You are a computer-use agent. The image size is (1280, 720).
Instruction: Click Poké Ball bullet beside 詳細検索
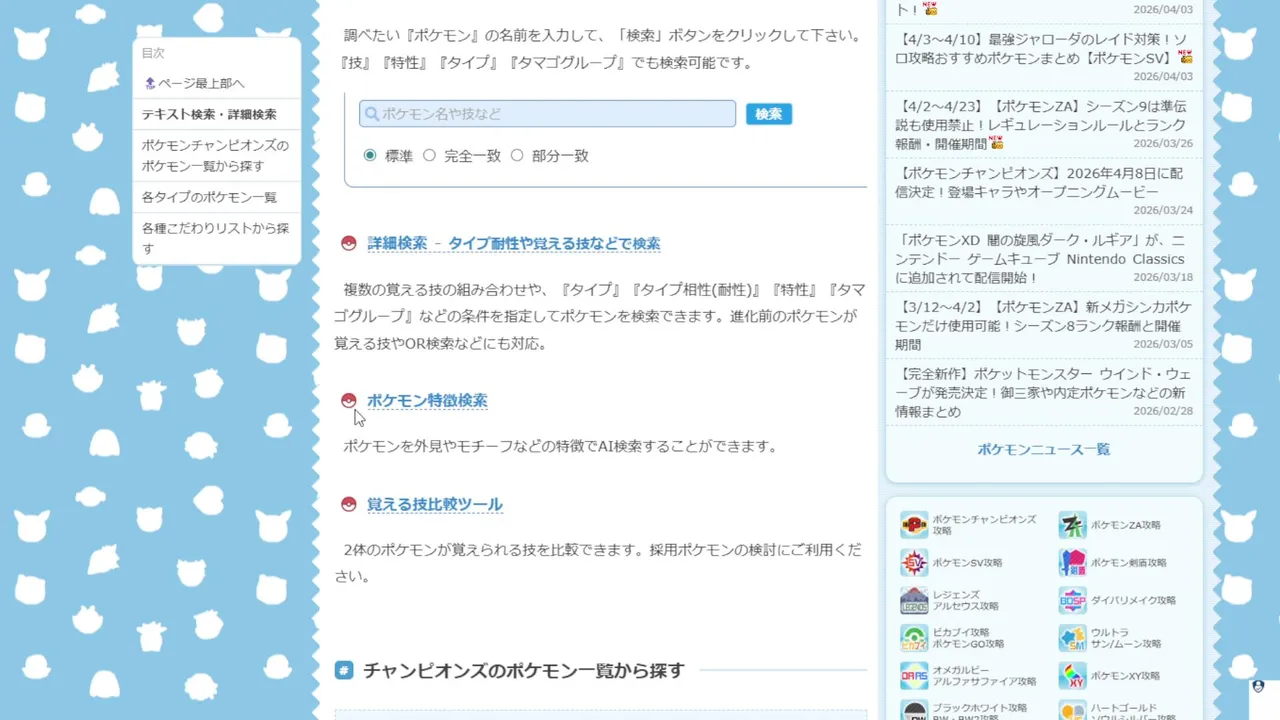[x=348, y=243]
